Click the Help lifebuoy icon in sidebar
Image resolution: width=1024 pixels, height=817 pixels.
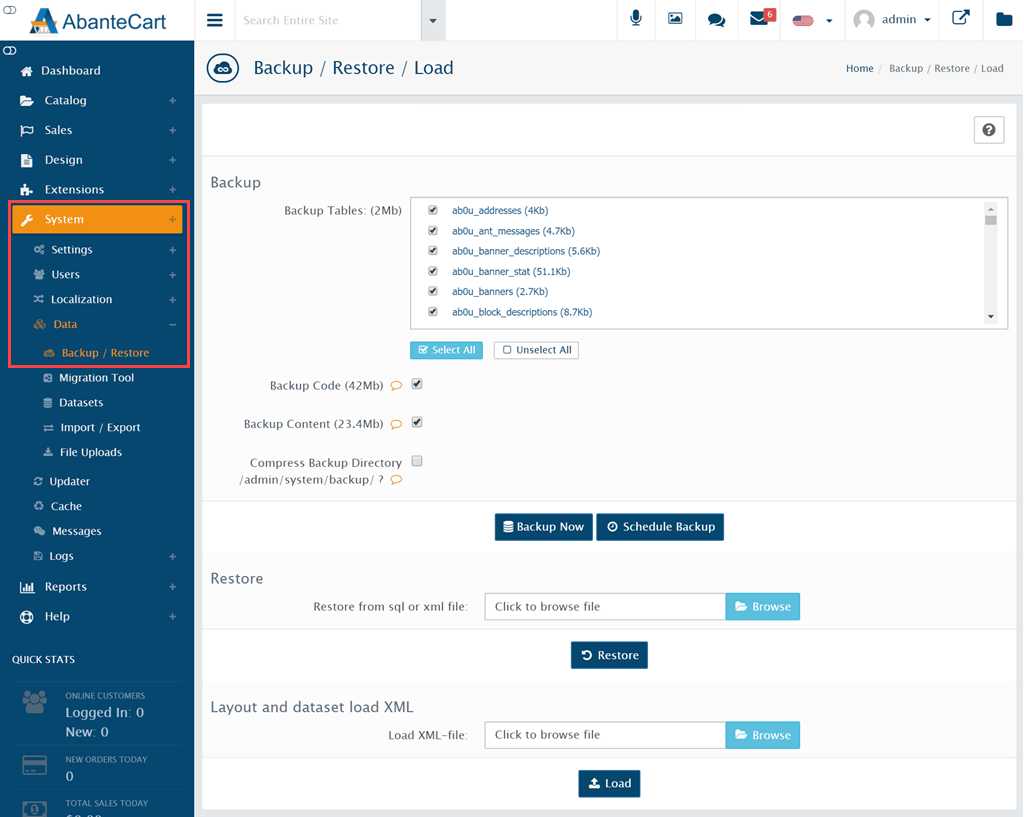27,617
